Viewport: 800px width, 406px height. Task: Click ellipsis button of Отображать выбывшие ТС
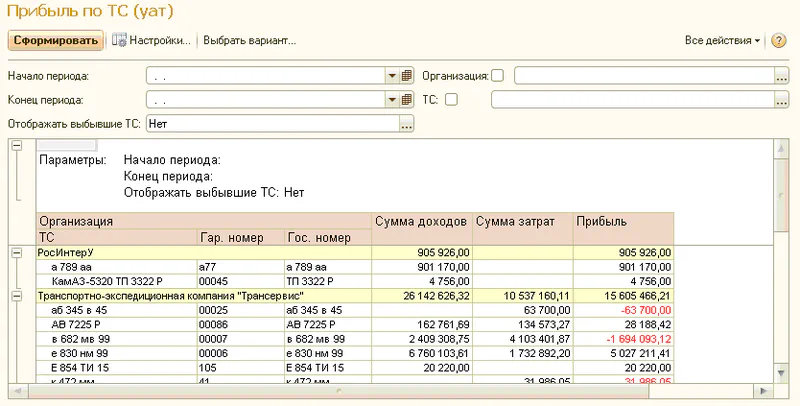pyautogui.click(x=407, y=125)
